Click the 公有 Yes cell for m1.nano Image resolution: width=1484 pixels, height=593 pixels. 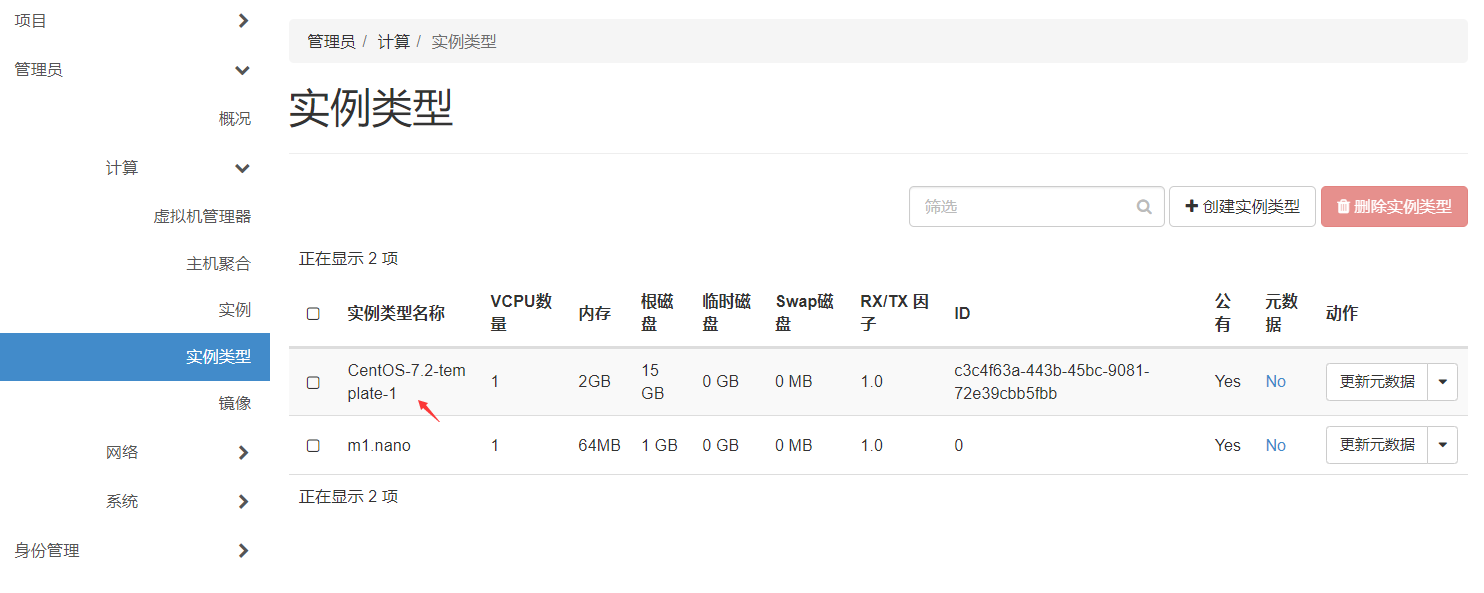[1227, 445]
